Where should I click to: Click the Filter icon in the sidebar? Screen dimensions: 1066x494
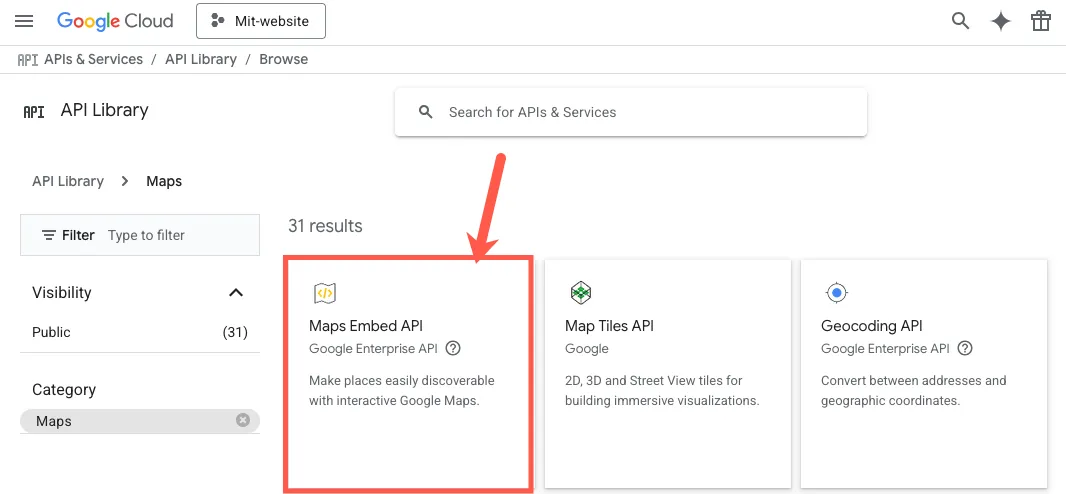[48, 235]
